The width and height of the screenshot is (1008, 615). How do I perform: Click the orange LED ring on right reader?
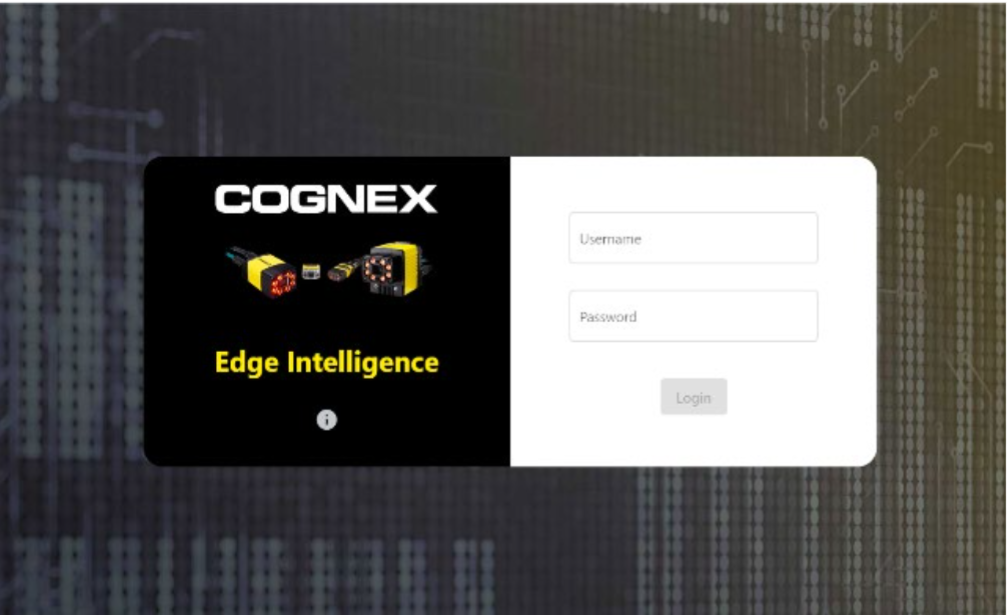378,269
